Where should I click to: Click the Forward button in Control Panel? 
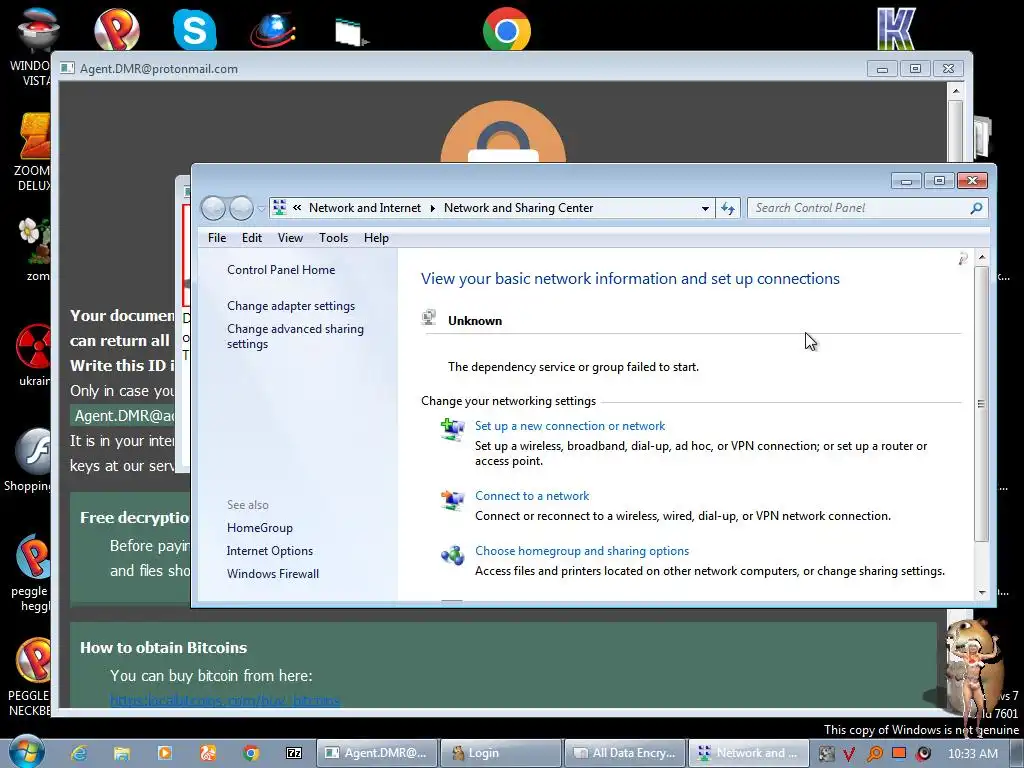pos(241,208)
